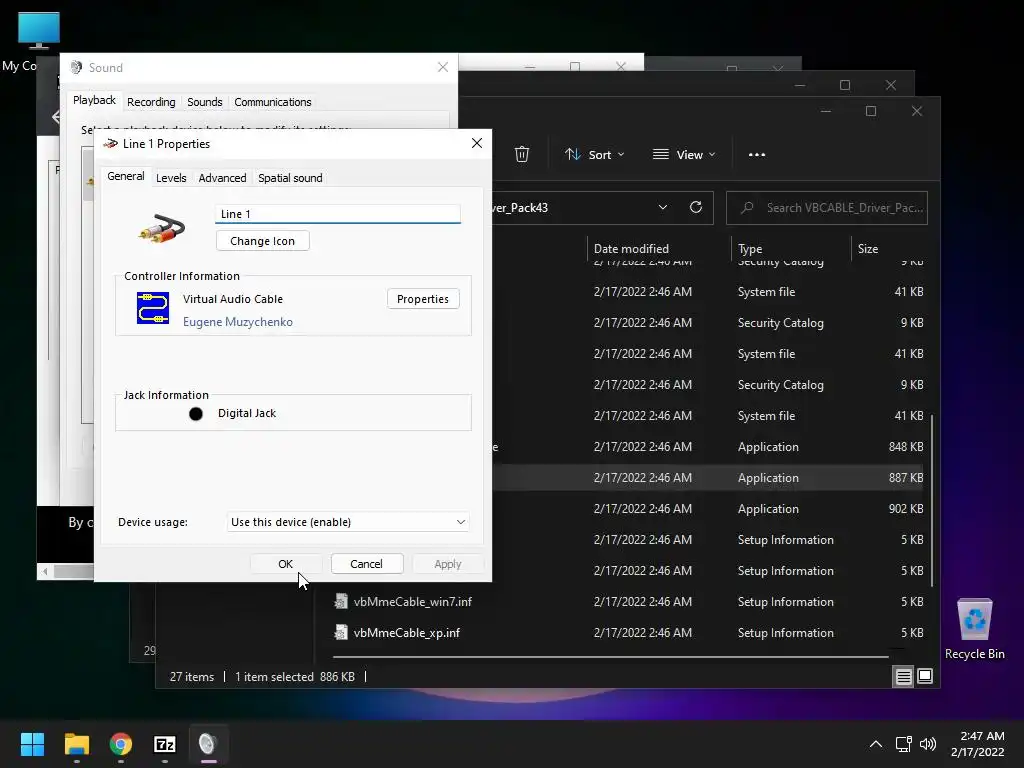Click the volume speaker icon in tray

pos(927,744)
